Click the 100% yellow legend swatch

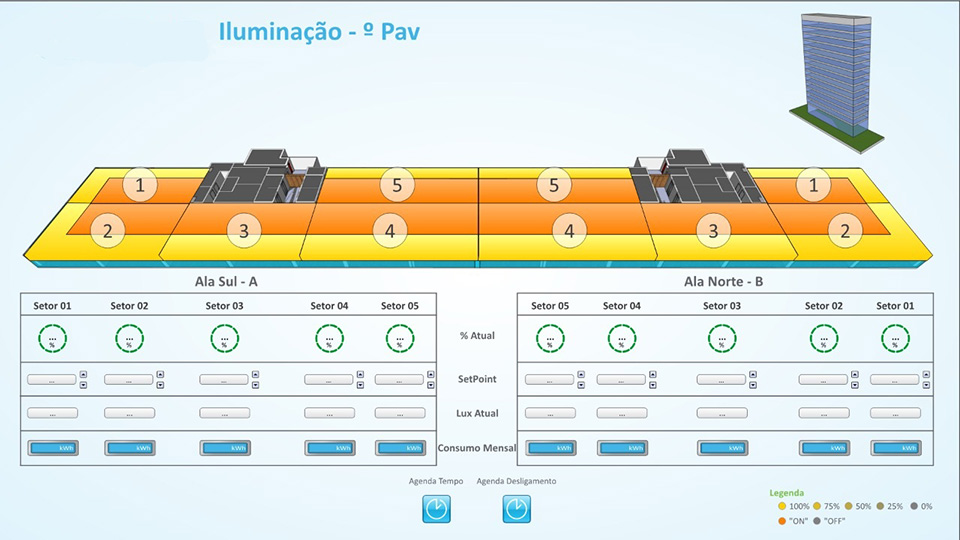point(782,506)
